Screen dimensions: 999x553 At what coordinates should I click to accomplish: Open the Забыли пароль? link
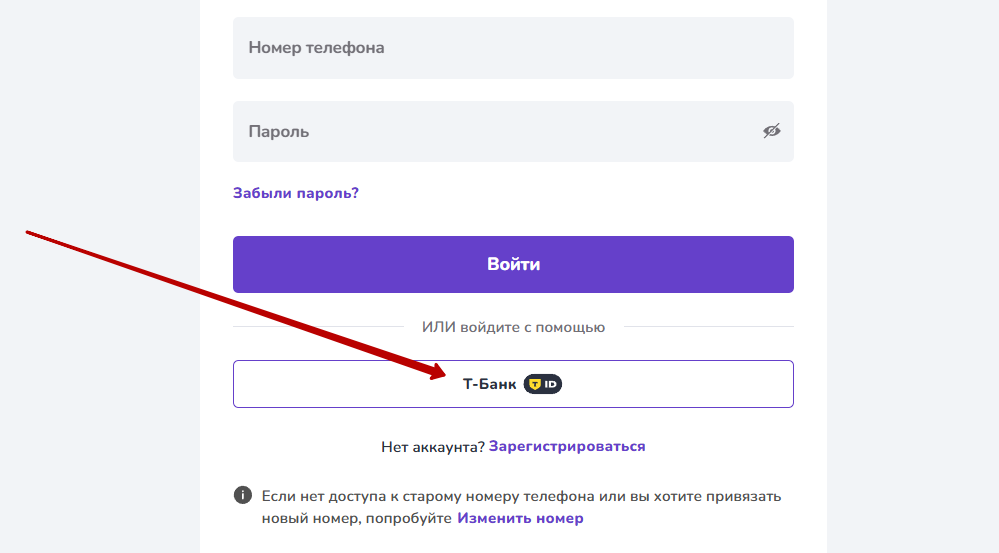coord(295,193)
